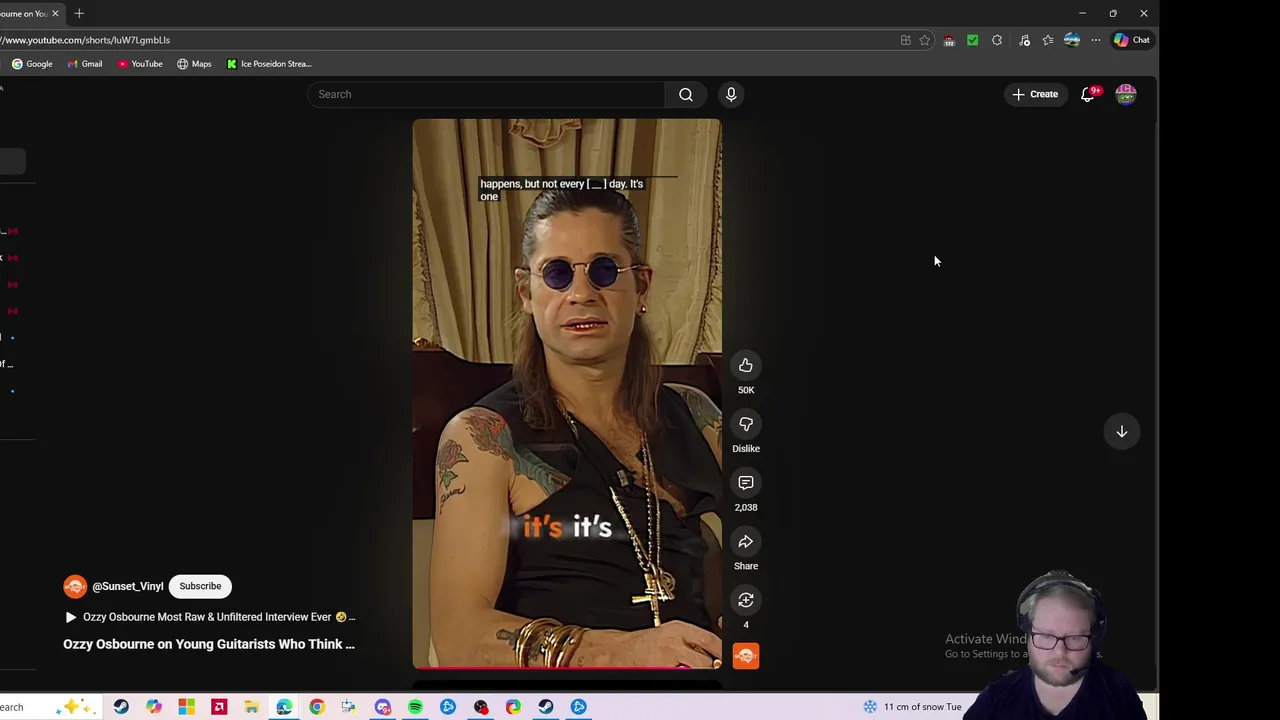This screenshot has height=720, width=1280.
Task: Open the Extensions puzzle menu
Action: [997, 40]
